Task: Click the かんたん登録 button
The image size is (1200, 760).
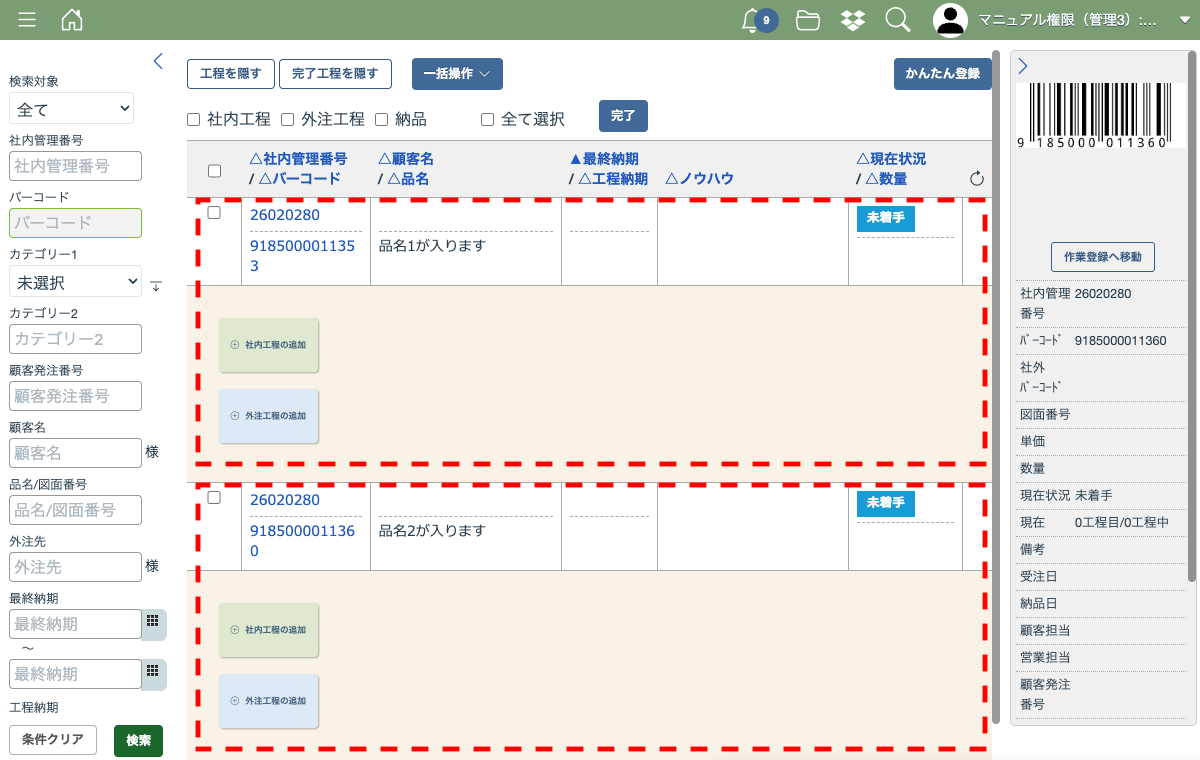Action: pyautogui.click(x=942, y=74)
